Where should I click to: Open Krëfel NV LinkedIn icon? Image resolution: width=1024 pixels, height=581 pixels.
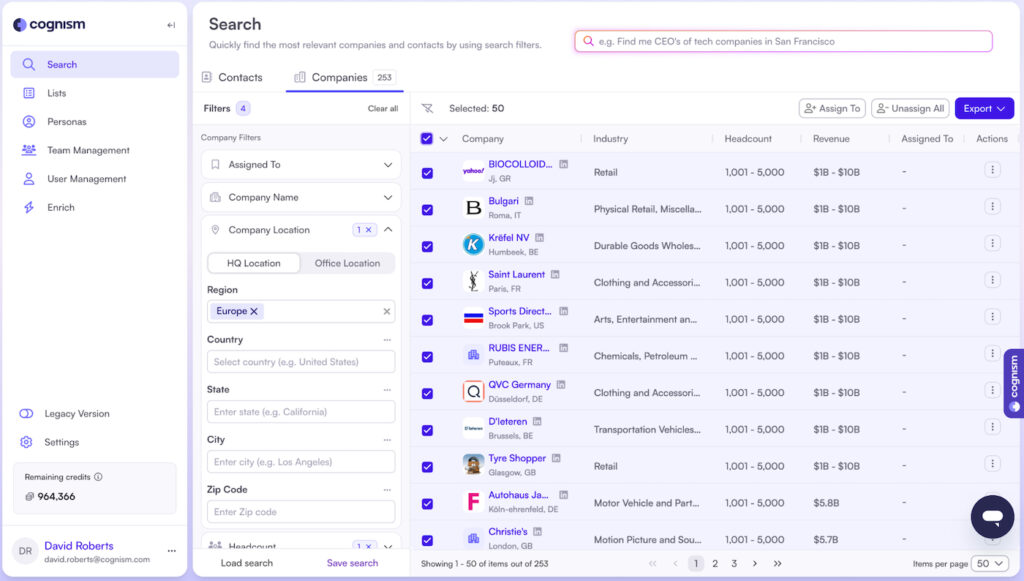click(x=539, y=238)
